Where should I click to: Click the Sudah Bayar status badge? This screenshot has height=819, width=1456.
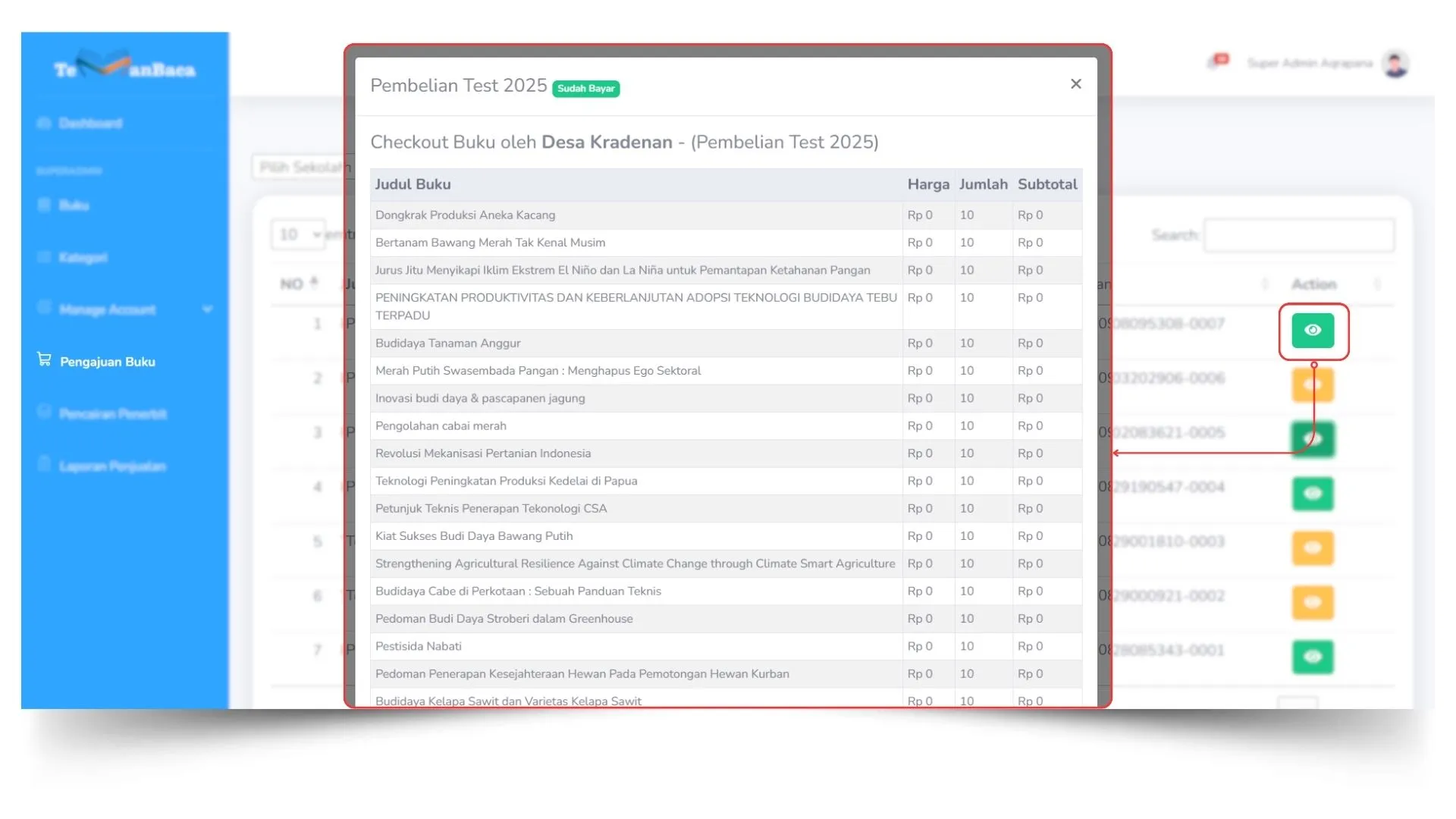[x=585, y=89]
